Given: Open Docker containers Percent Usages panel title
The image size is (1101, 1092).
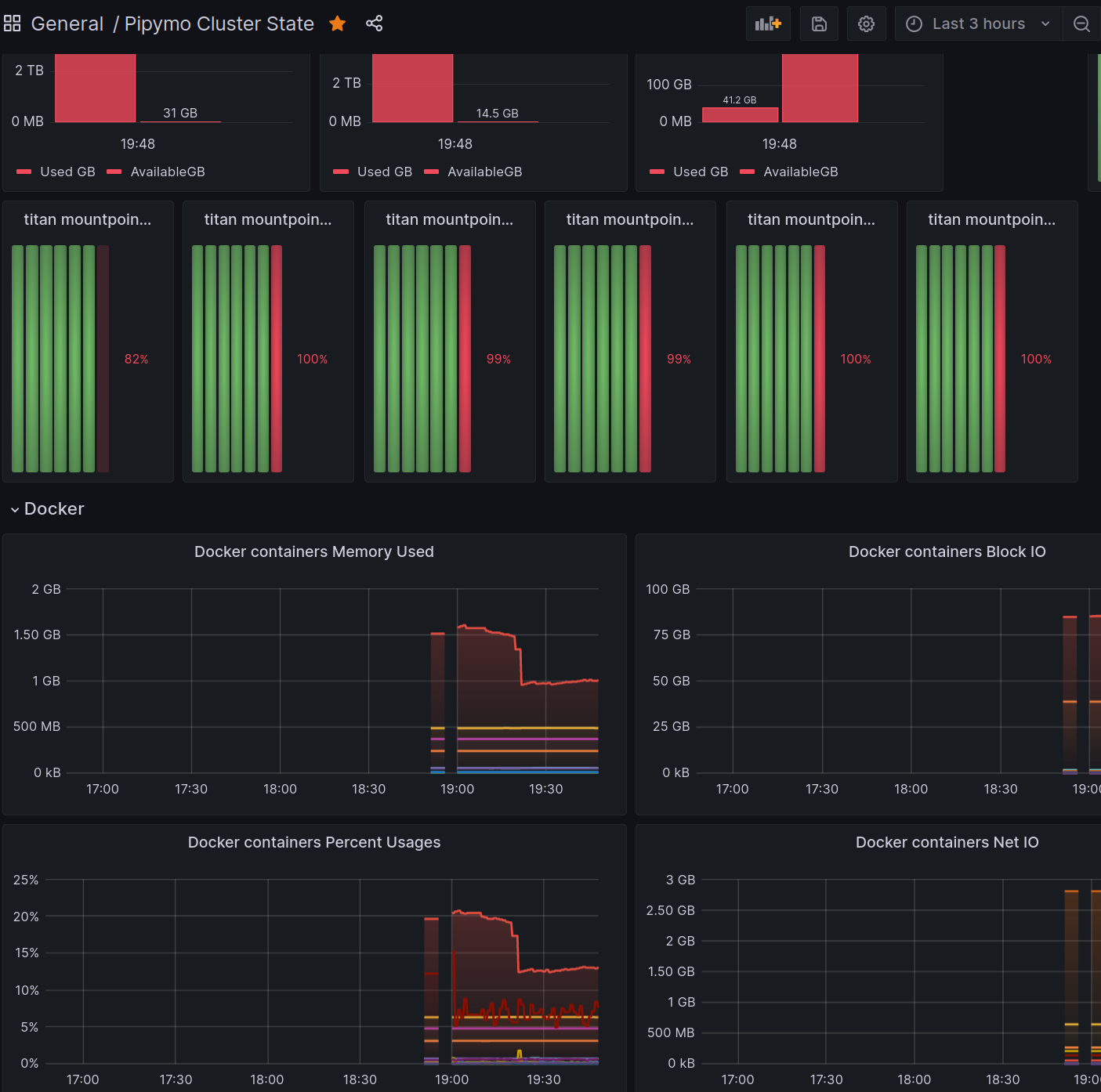Looking at the screenshot, I should (314, 842).
